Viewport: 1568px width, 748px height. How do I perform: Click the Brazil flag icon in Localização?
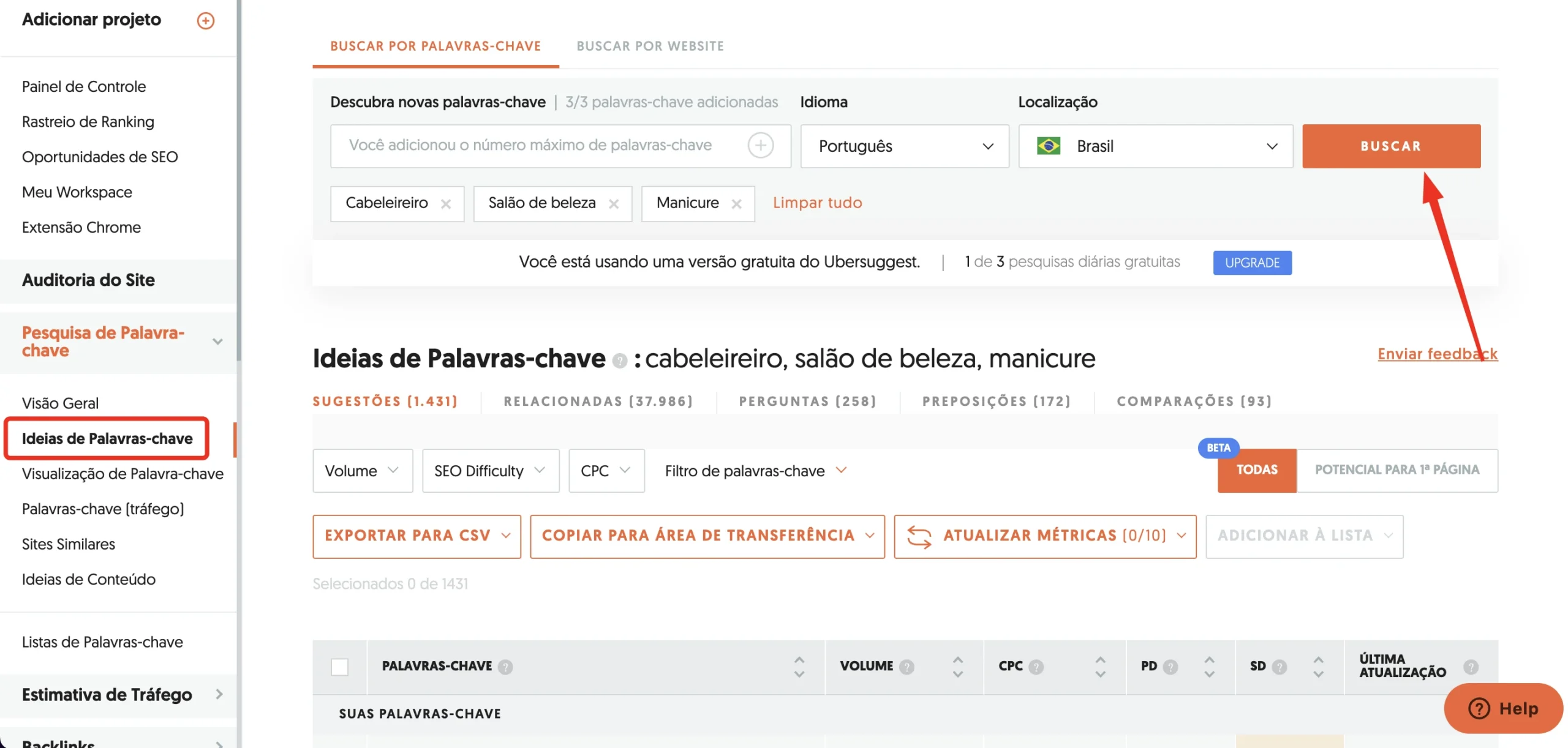pos(1048,146)
